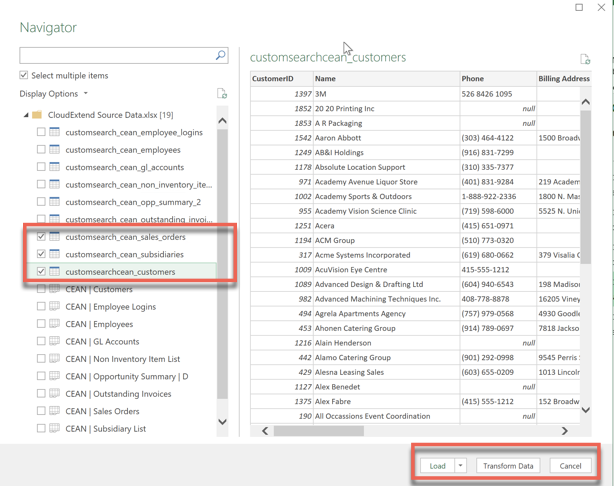Click the Billing Address column header
The height and width of the screenshot is (486, 614).
coord(564,78)
